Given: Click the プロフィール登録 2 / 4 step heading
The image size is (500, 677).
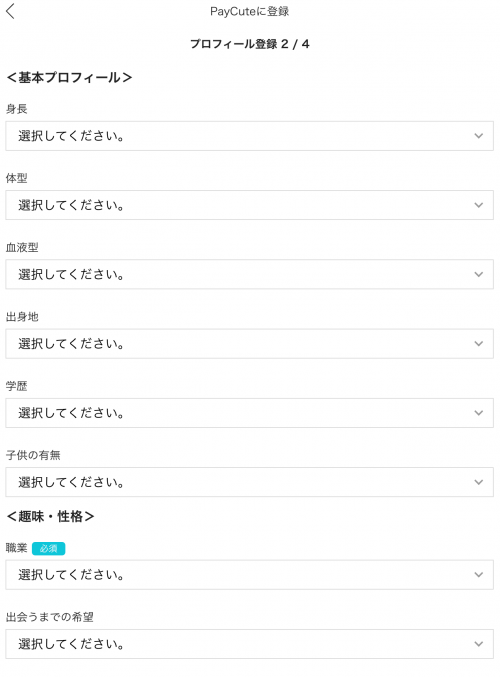Looking at the screenshot, I should pos(250,44).
